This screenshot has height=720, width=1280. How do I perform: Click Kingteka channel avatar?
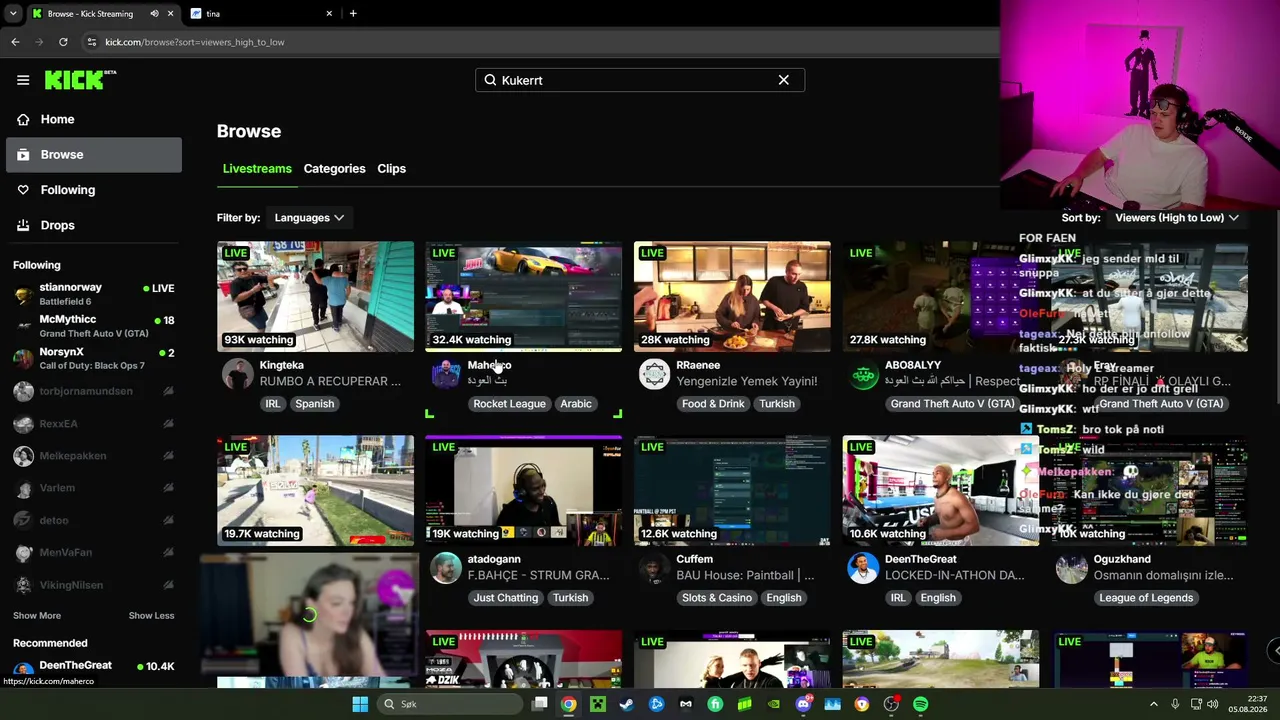point(238,374)
